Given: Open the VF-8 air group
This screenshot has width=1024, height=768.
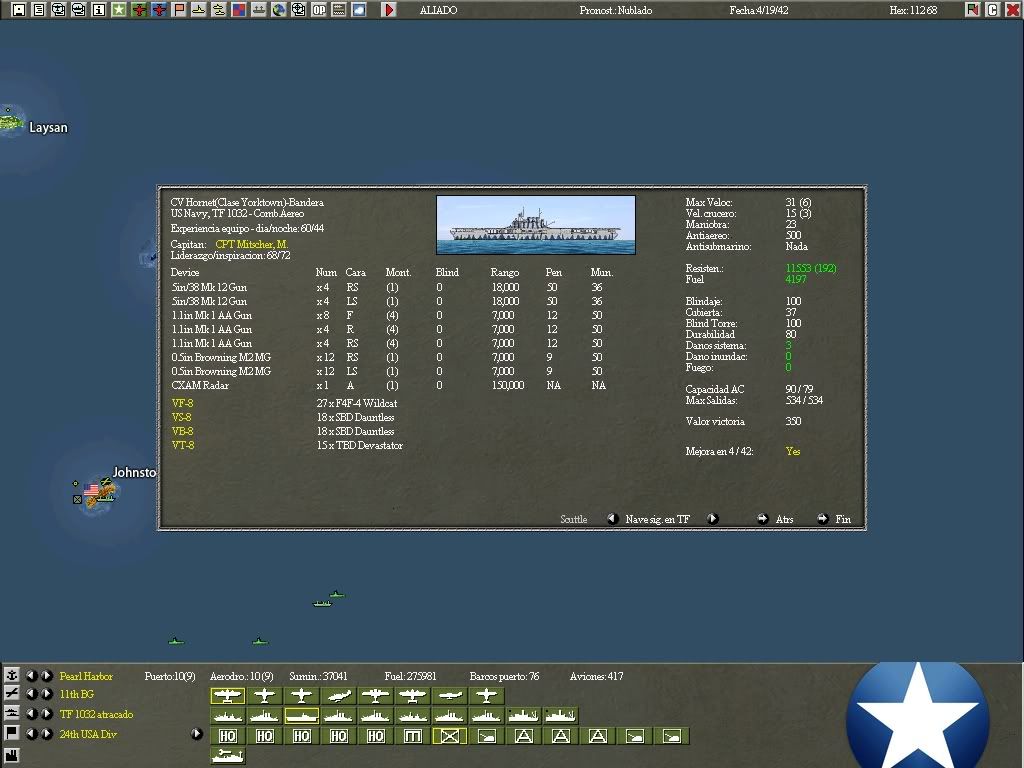Looking at the screenshot, I should coord(182,404).
